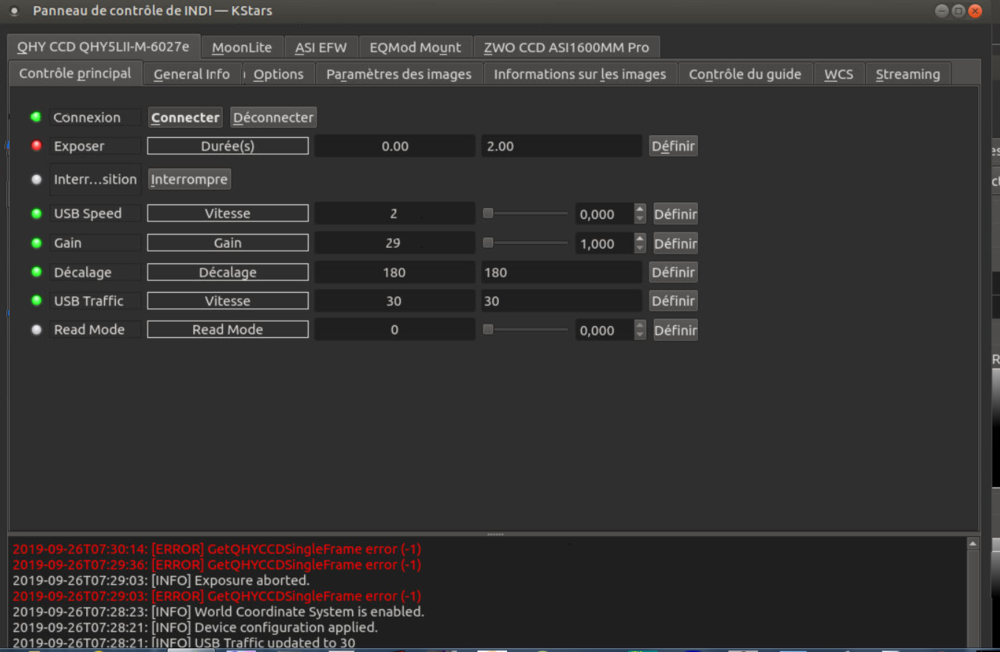Screen dimensions: 1000x652
Task: Click the USB Speed status indicator
Action: 36,213
